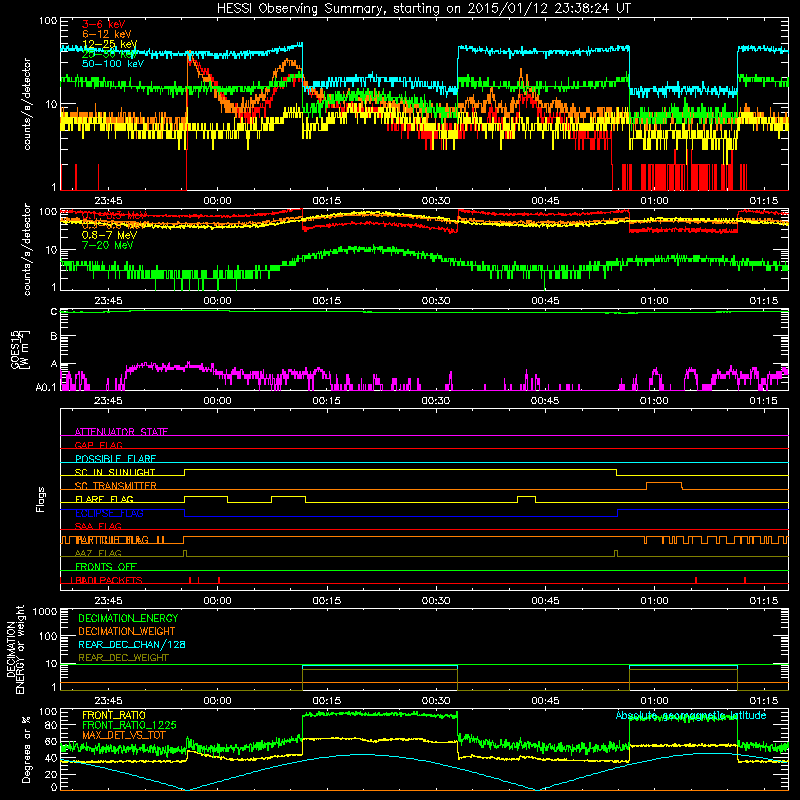This screenshot has height=800, width=800.
Task: Click the BAD_PACKETS flag label
Action: 107,580
